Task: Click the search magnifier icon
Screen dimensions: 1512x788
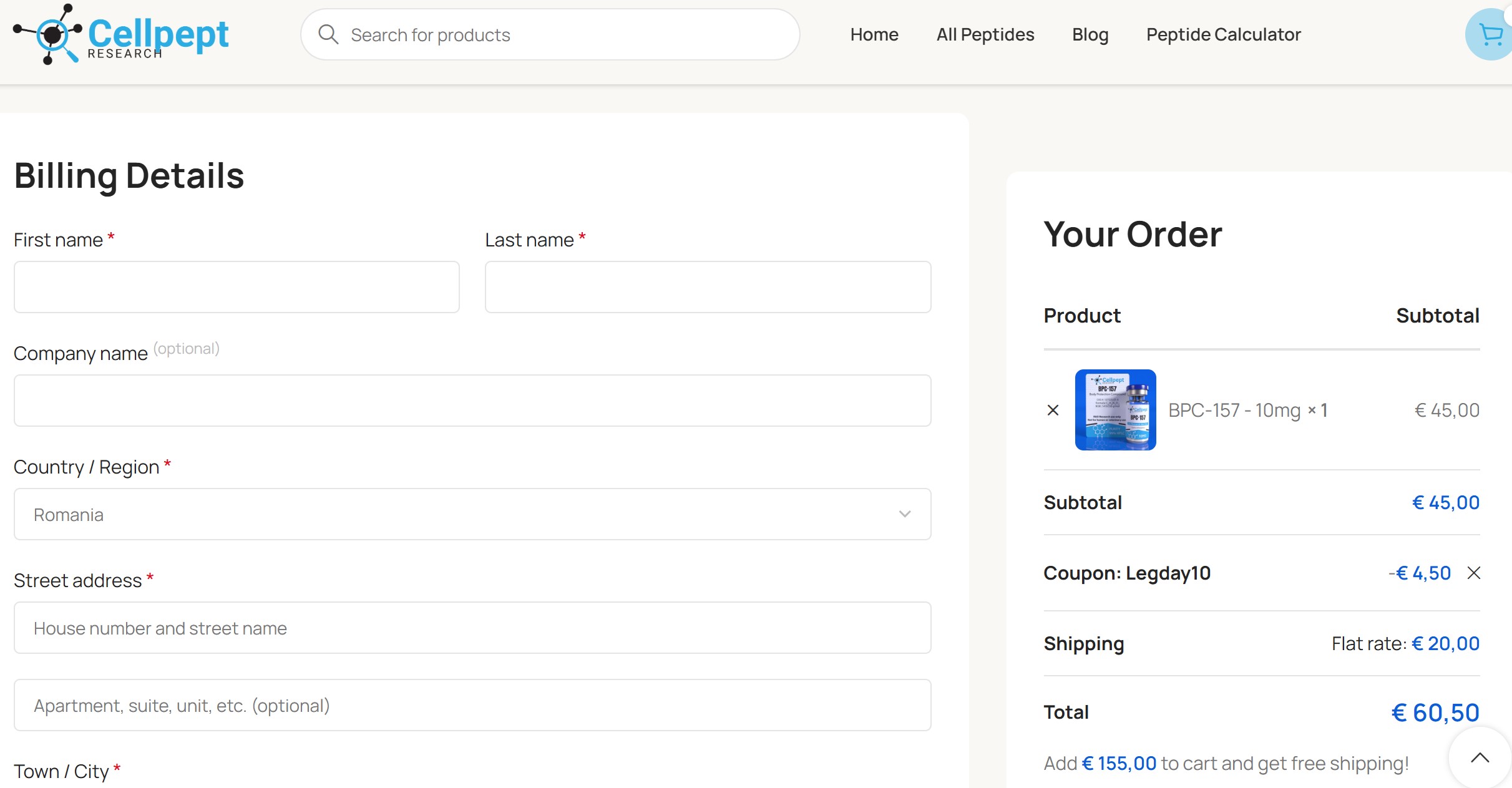Action: (x=328, y=34)
